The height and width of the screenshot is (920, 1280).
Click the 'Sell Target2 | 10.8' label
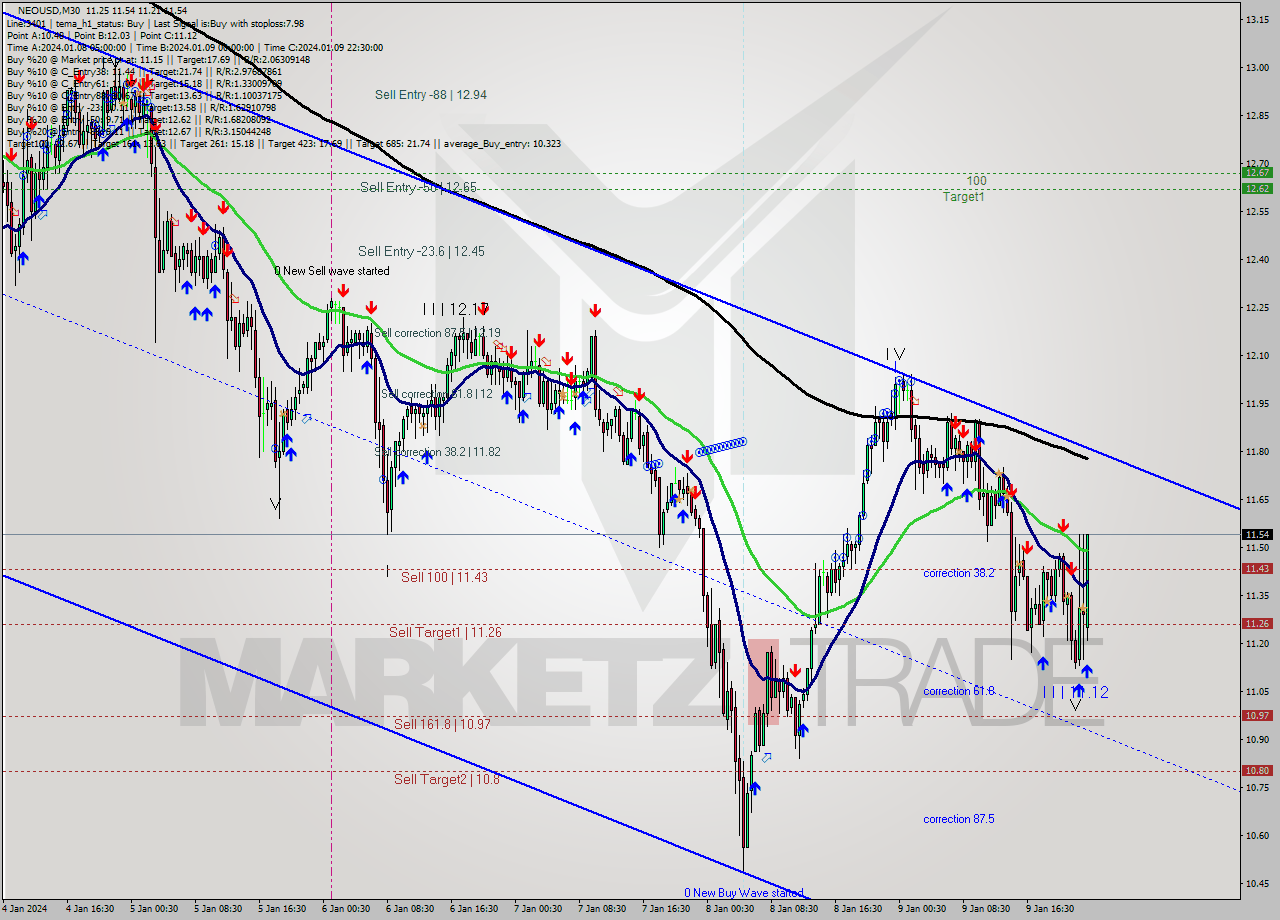[x=446, y=779]
